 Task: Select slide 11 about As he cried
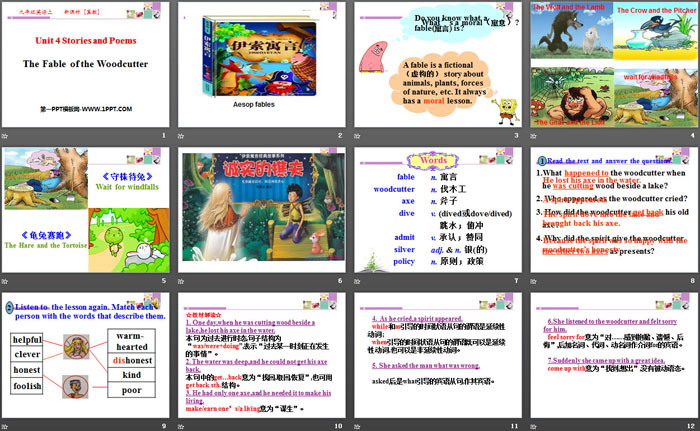438,355
